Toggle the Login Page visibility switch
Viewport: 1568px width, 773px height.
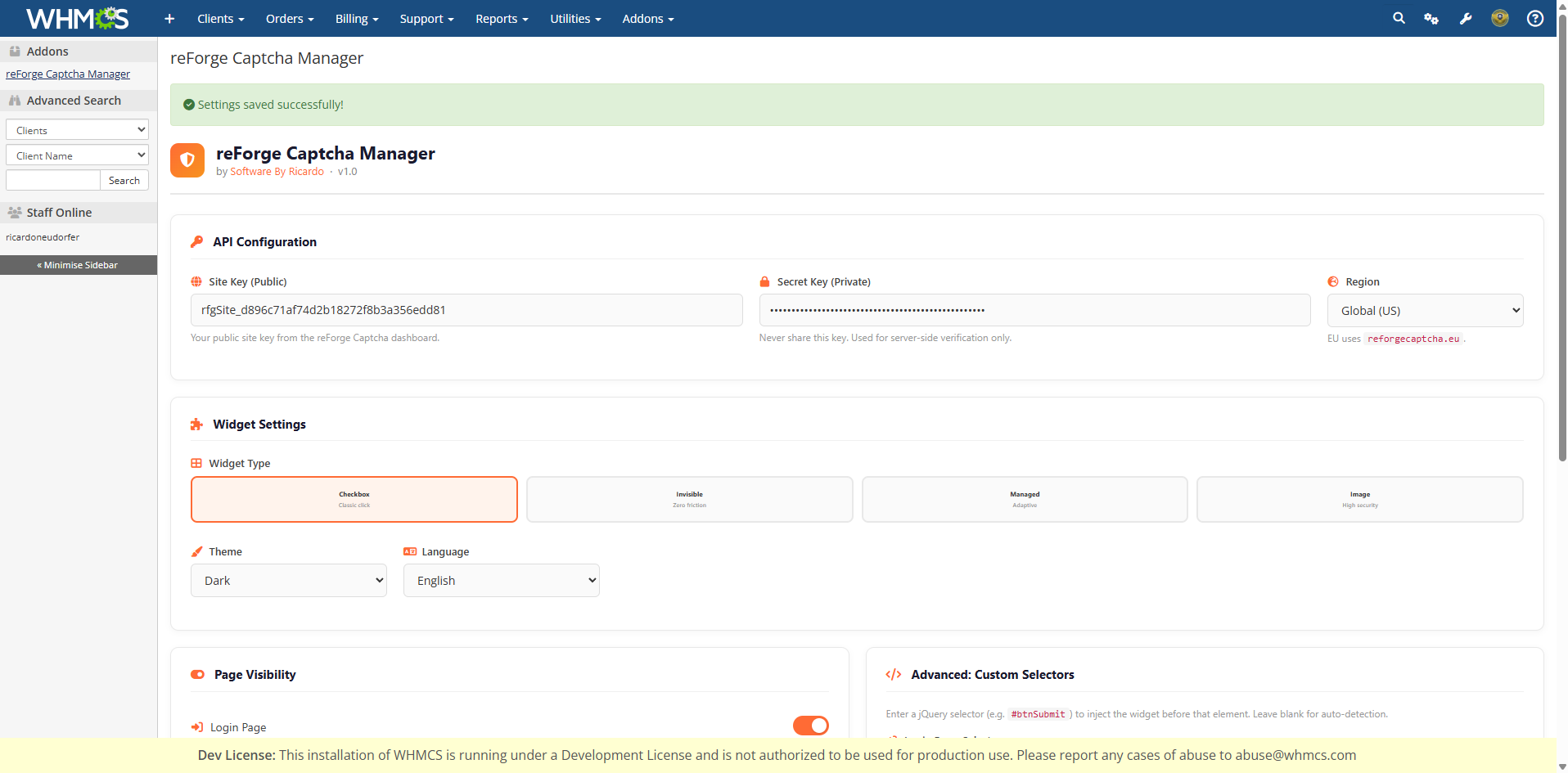(810, 726)
